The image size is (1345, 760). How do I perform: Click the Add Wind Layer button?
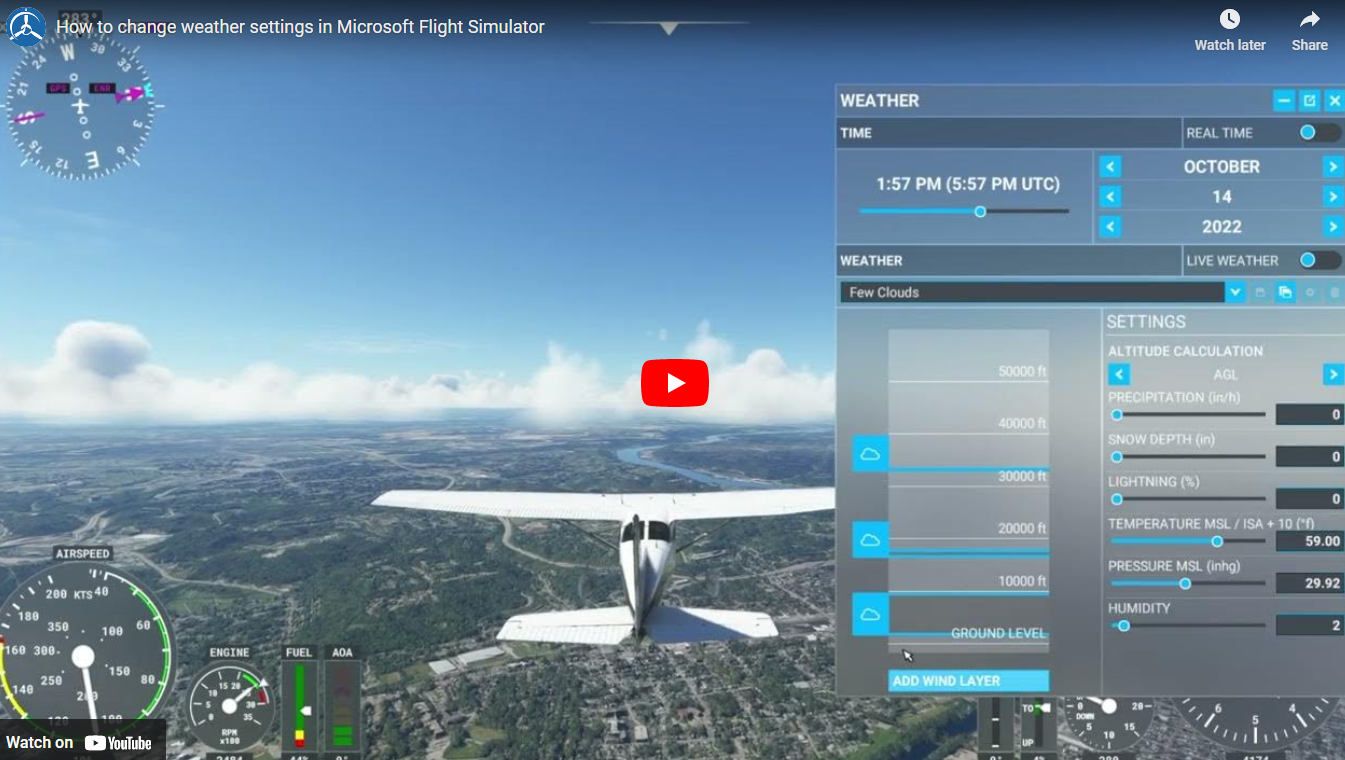tap(967, 680)
